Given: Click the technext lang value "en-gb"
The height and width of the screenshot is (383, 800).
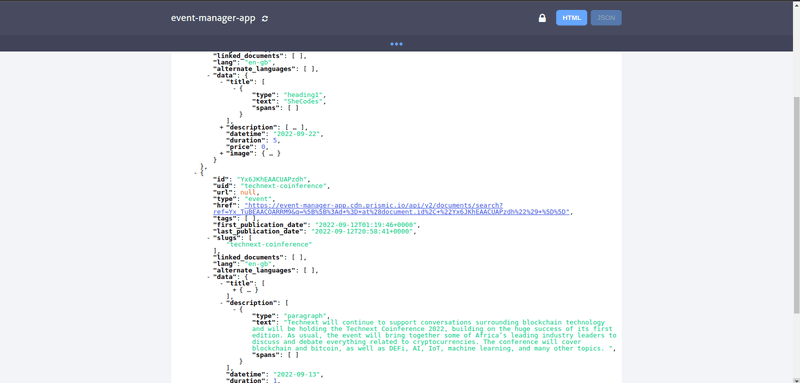Looking at the screenshot, I should (259, 264).
